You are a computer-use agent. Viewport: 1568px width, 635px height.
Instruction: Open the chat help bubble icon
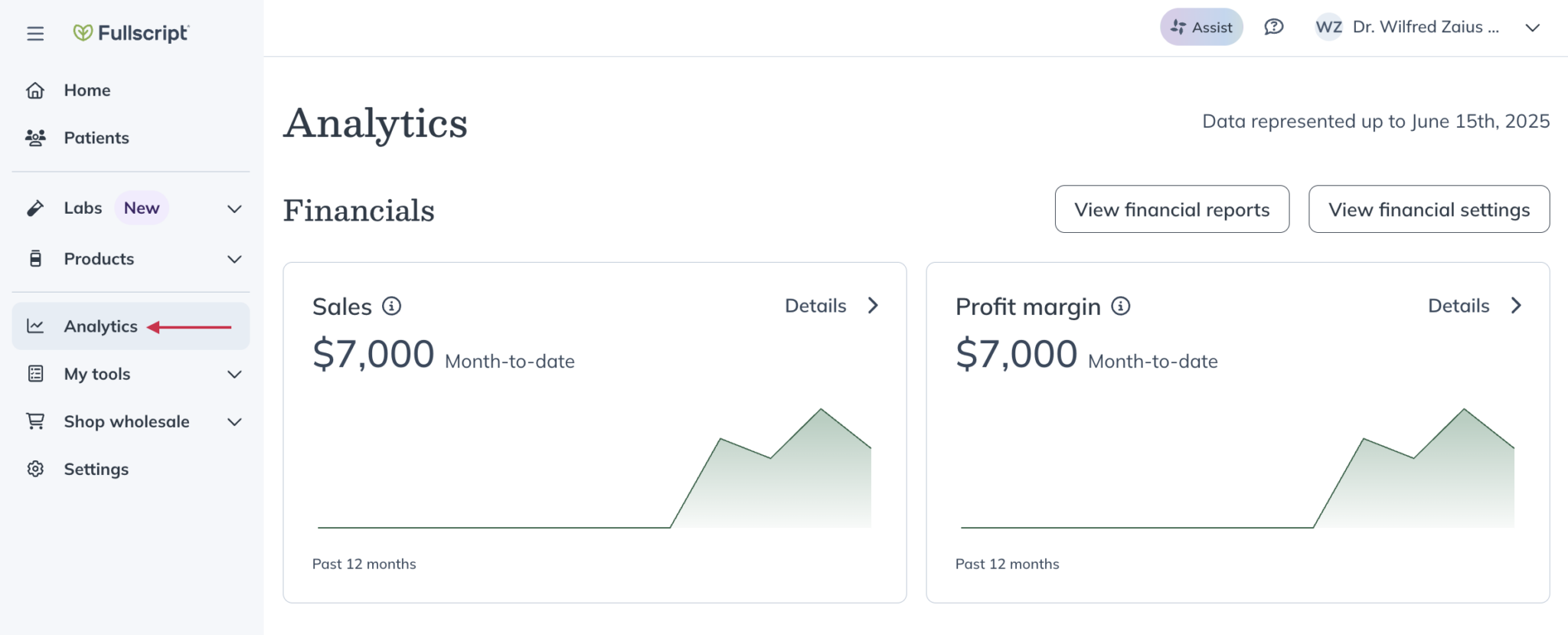(1273, 28)
